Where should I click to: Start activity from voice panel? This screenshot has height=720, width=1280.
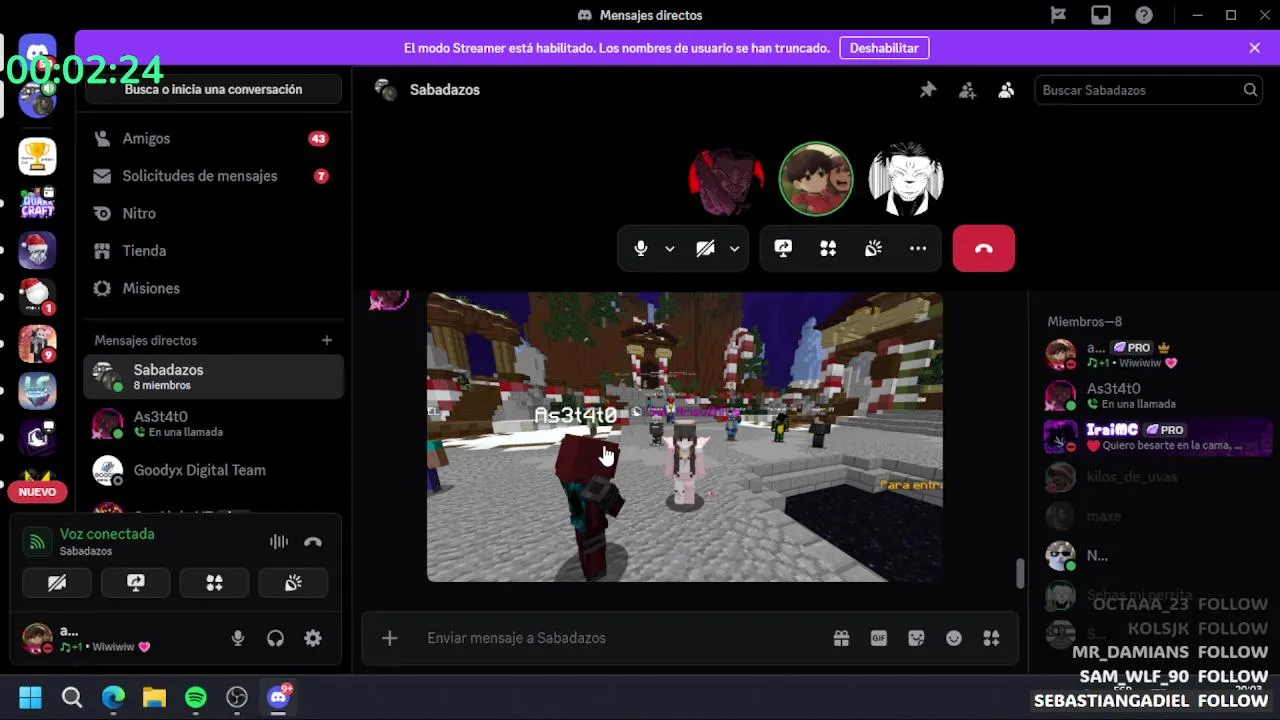[x=214, y=583]
